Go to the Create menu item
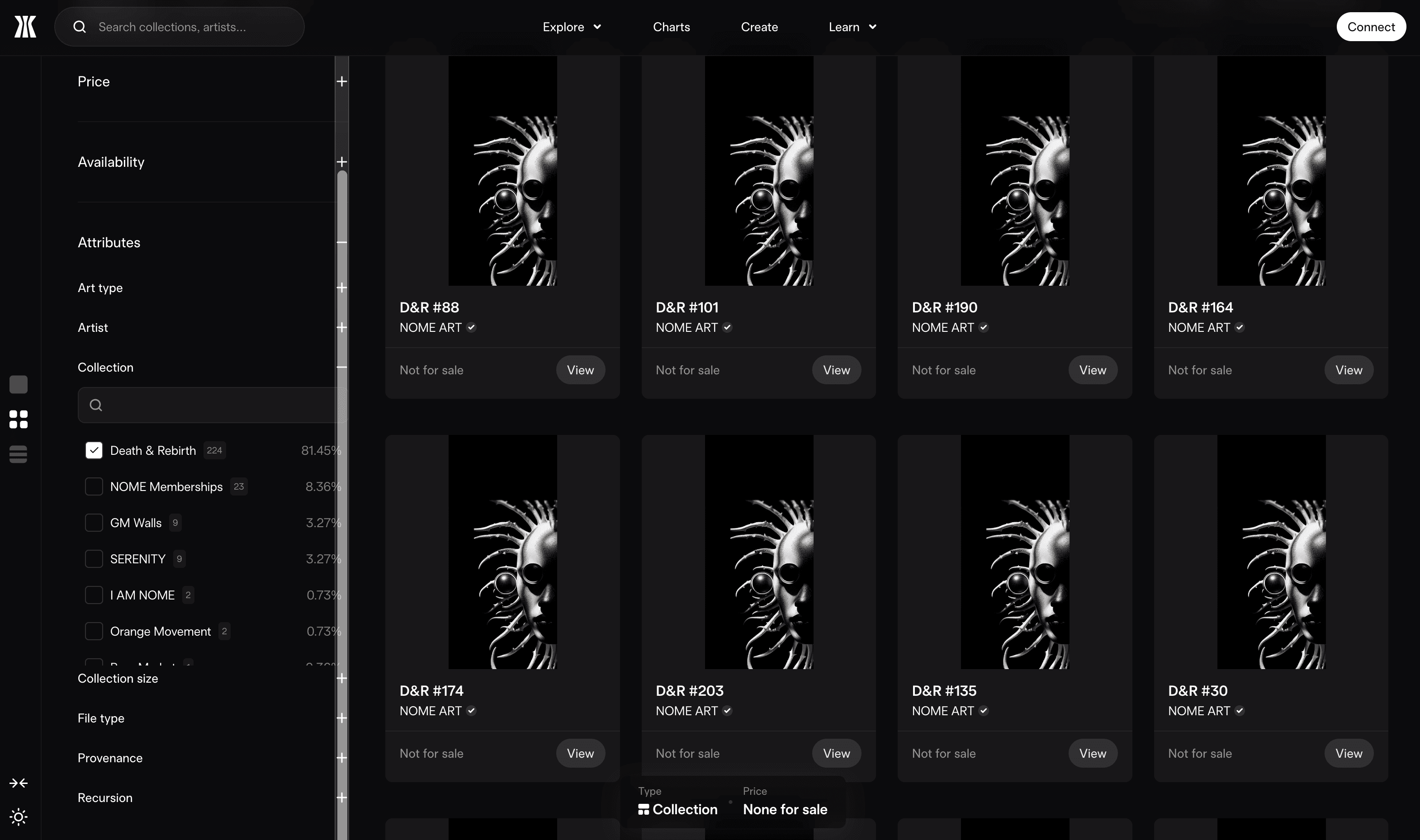 click(x=759, y=27)
